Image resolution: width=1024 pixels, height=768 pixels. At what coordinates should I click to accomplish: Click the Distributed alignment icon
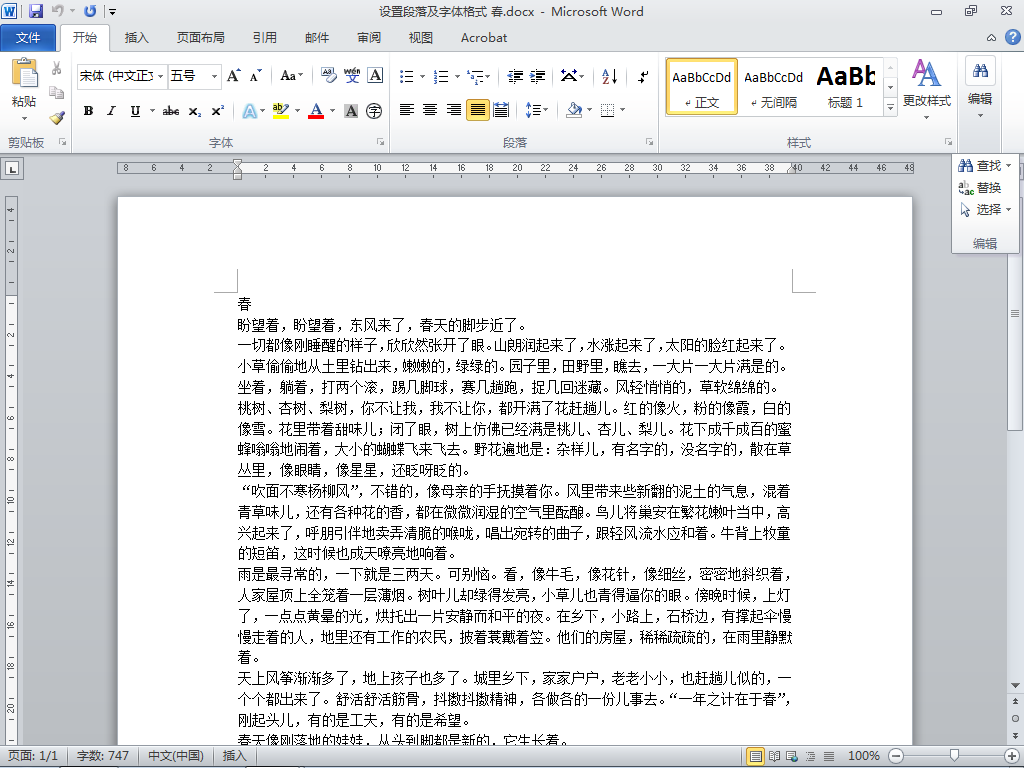[x=501, y=110]
